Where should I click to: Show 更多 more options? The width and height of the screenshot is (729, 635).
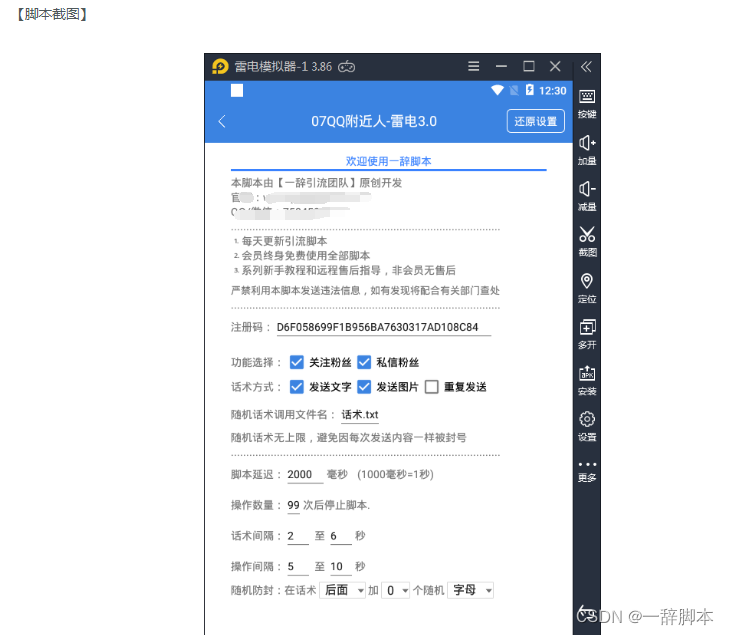pos(587,471)
